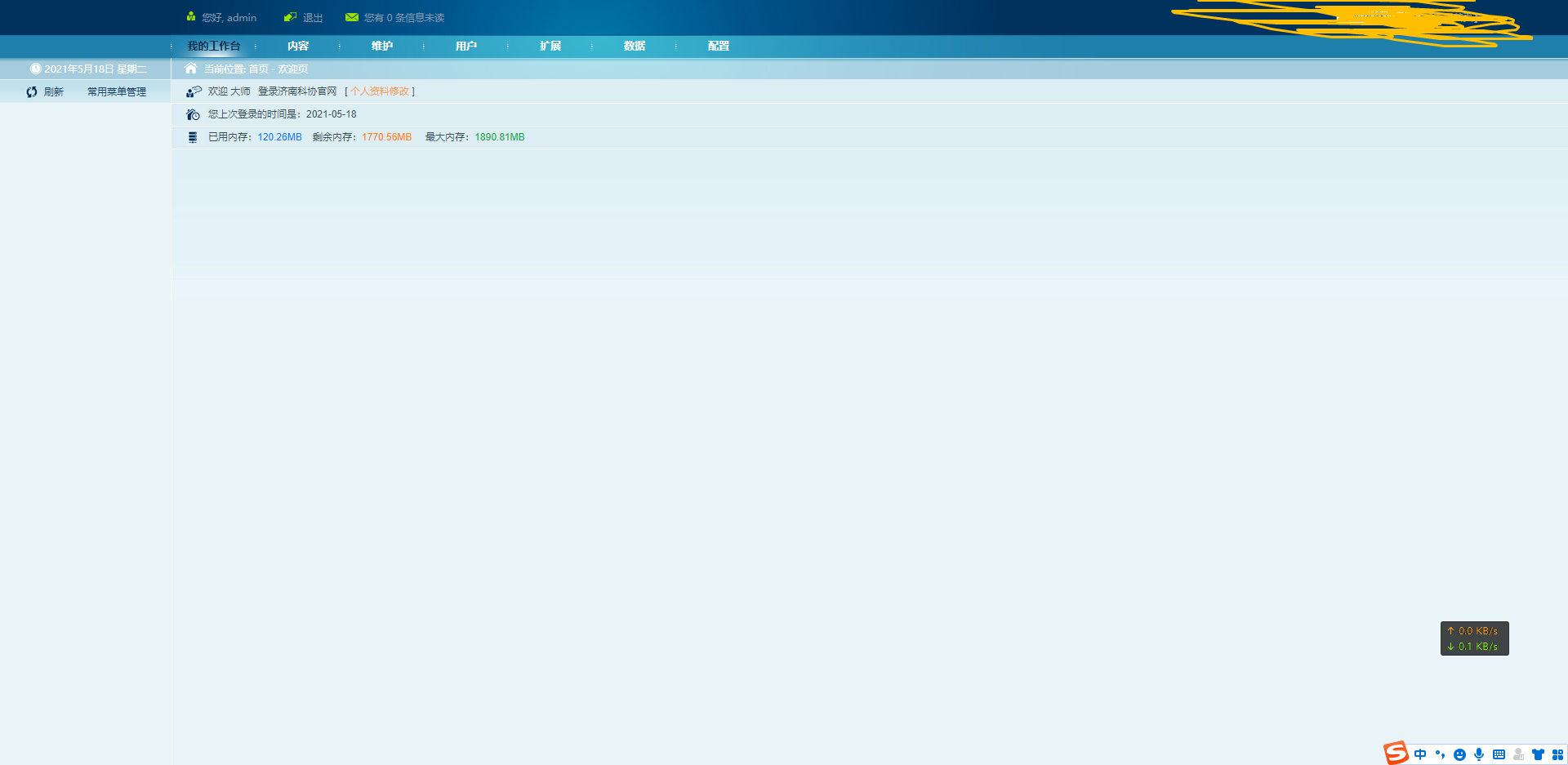Click the home icon in the breadcrumb bar
The width and height of the screenshot is (1568, 765).
[x=191, y=69]
